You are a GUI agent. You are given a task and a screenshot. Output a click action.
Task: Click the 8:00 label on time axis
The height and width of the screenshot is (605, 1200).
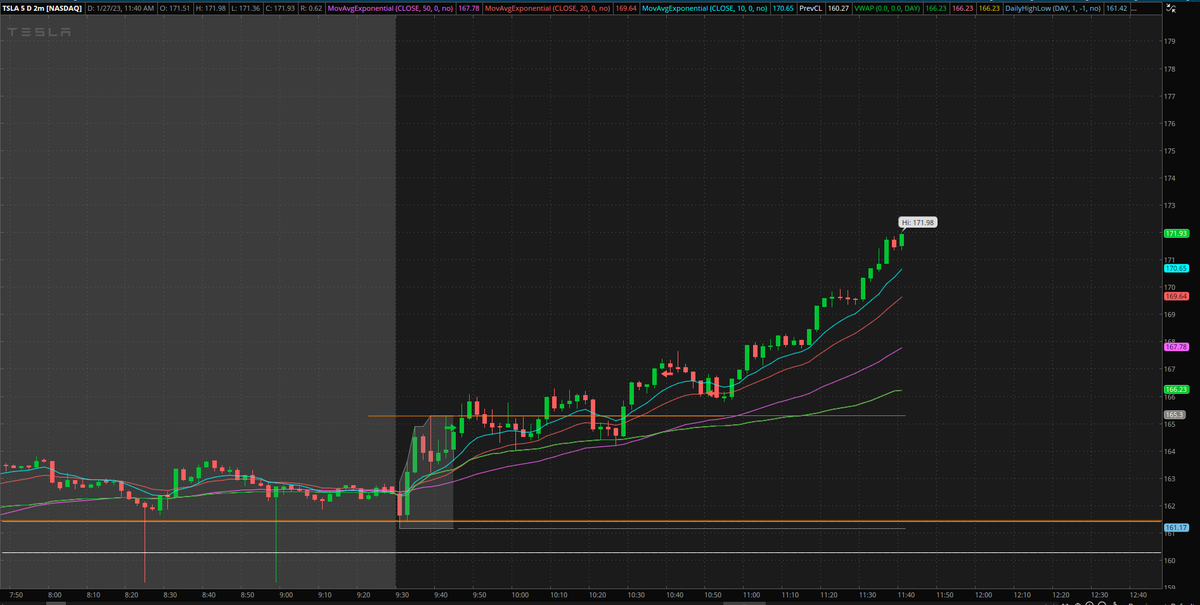55,595
